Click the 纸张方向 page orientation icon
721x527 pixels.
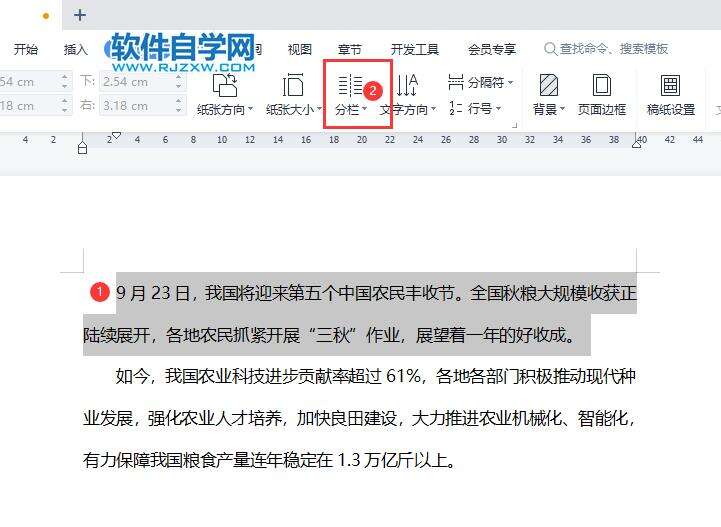(225, 86)
